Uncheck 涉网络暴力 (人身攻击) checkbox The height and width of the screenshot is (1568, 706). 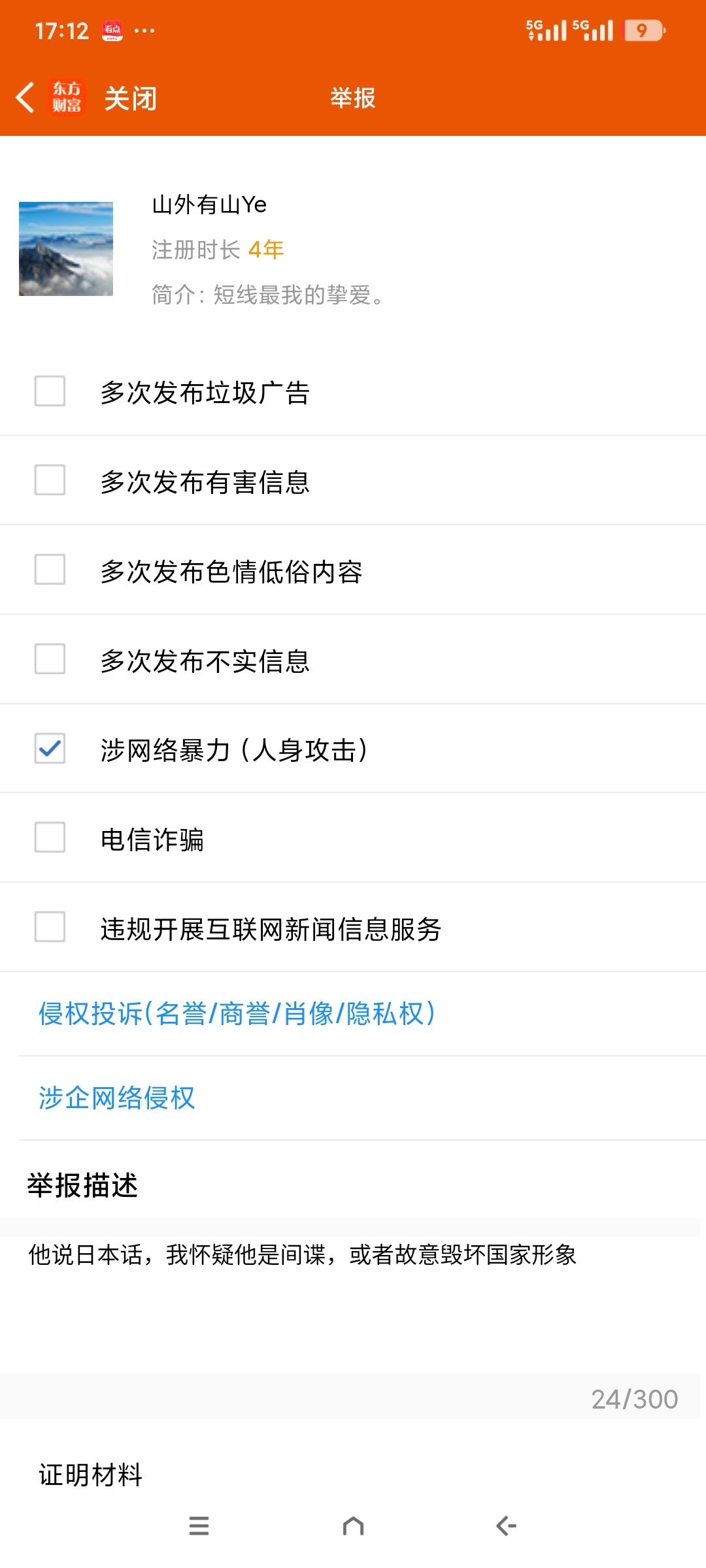coord(50,748)
